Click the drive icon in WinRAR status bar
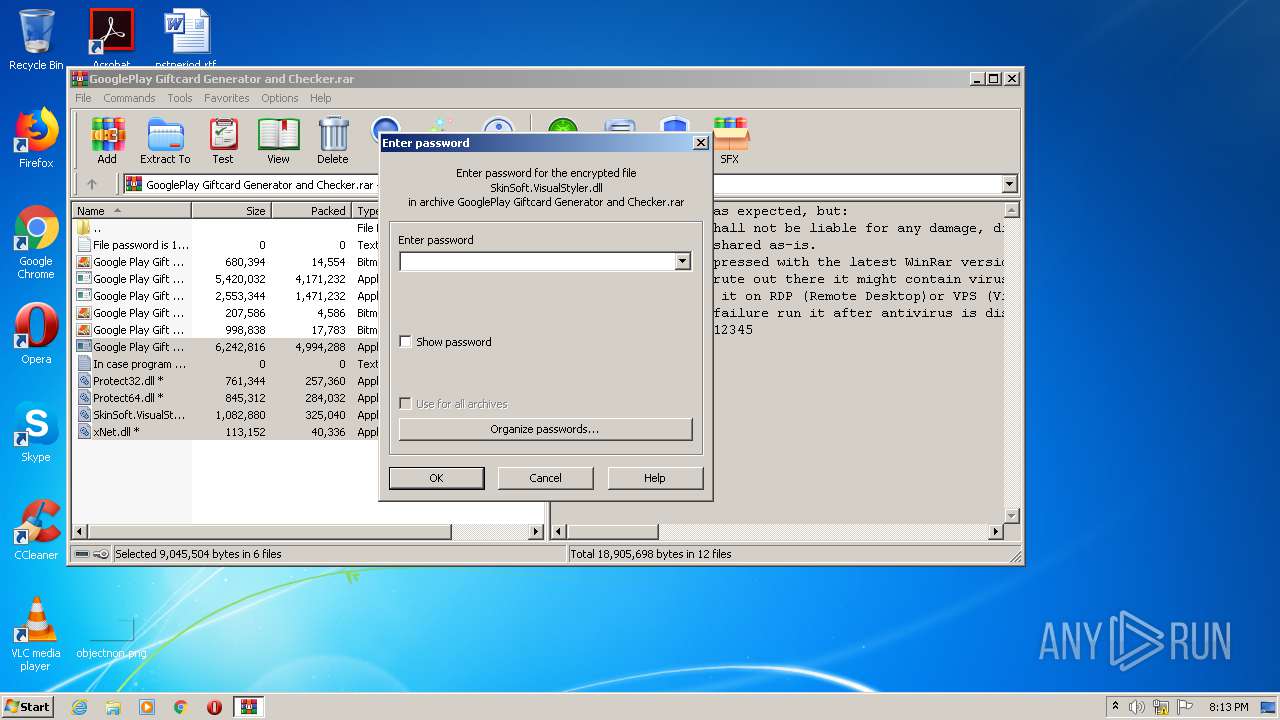 [82, 554]
